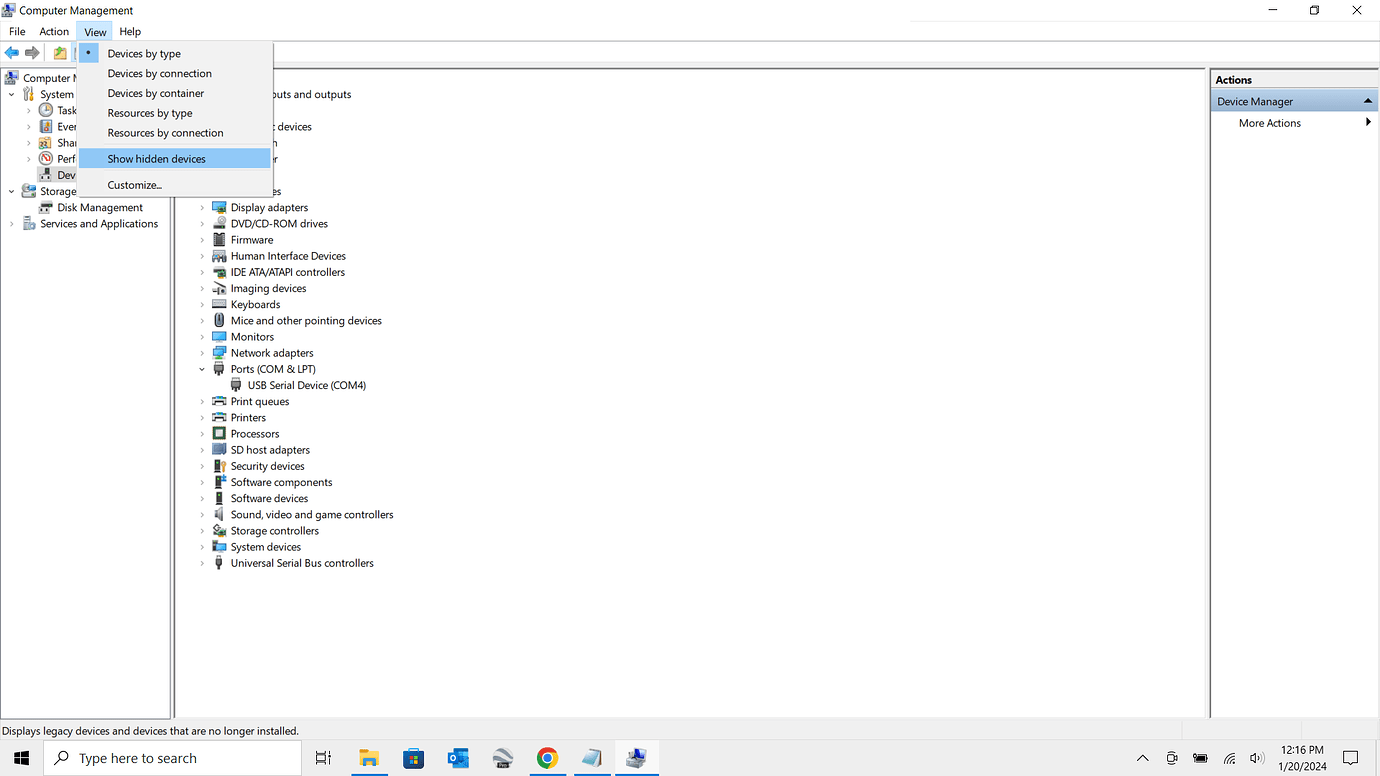The height and width of the screenshot is (776, 1380).
Task: Select Mice and other pointing devices
Action: click(306, 321)
